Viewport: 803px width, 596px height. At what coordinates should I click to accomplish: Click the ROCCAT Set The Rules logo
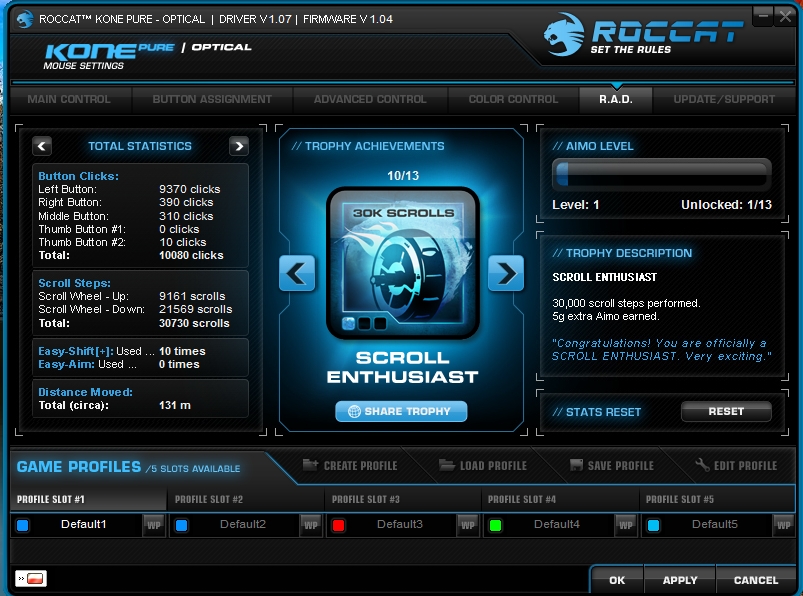pyautogui.click(x=643, y=34)
